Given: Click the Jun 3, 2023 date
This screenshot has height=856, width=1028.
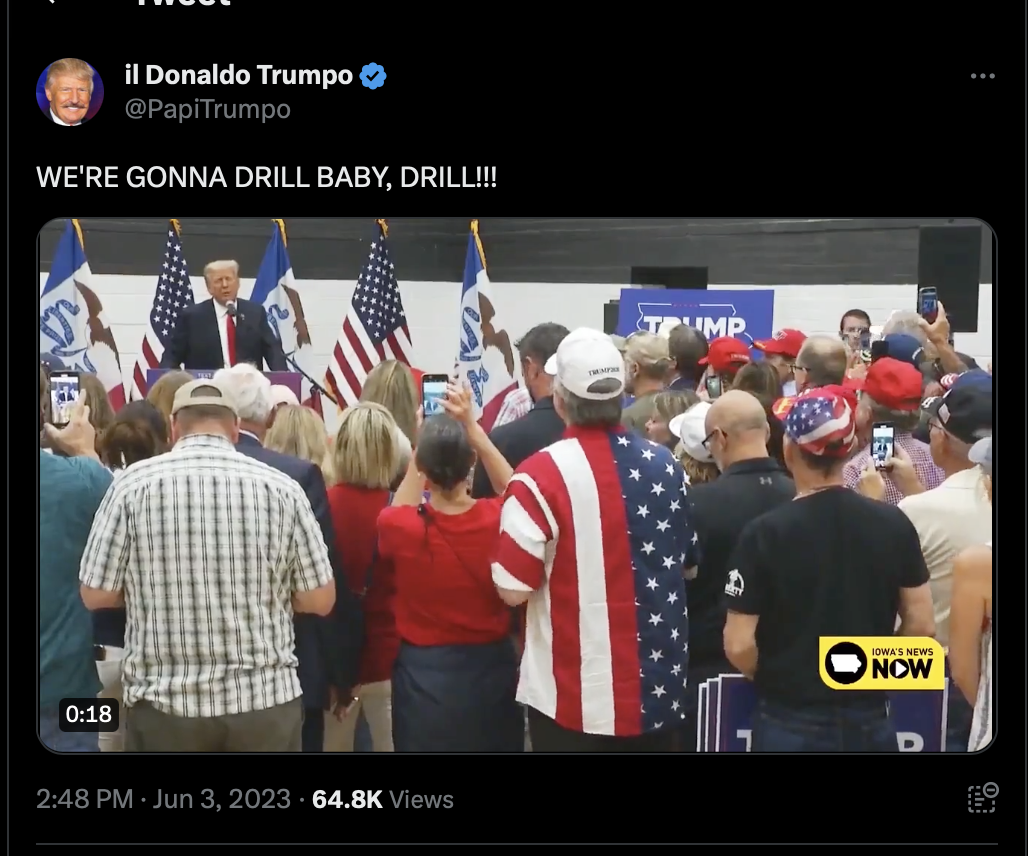Looking at the screenshot, I should pyautogui.click(x=222, y=799).
